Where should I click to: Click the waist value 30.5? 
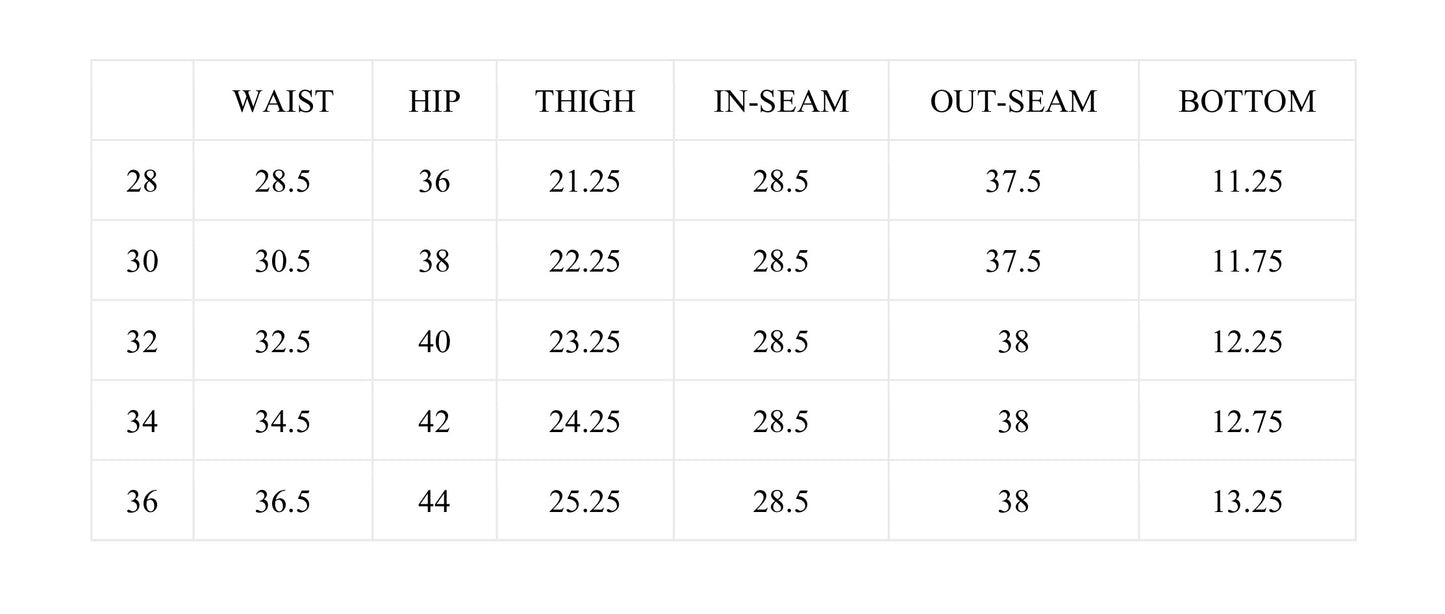[282, 262]
